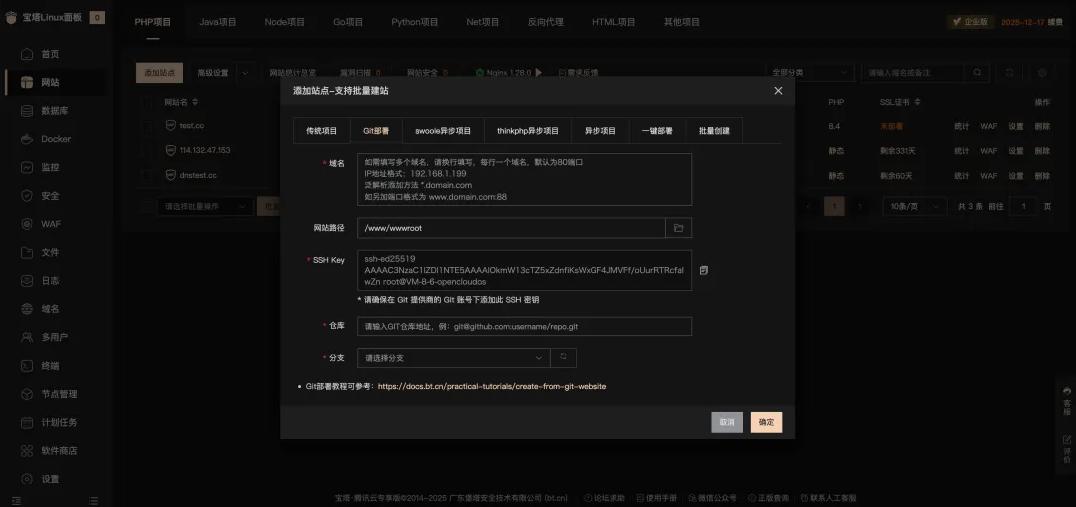Click the 确定 confirm button
This screenshot has height=507, width=1076.
[767, 422]
